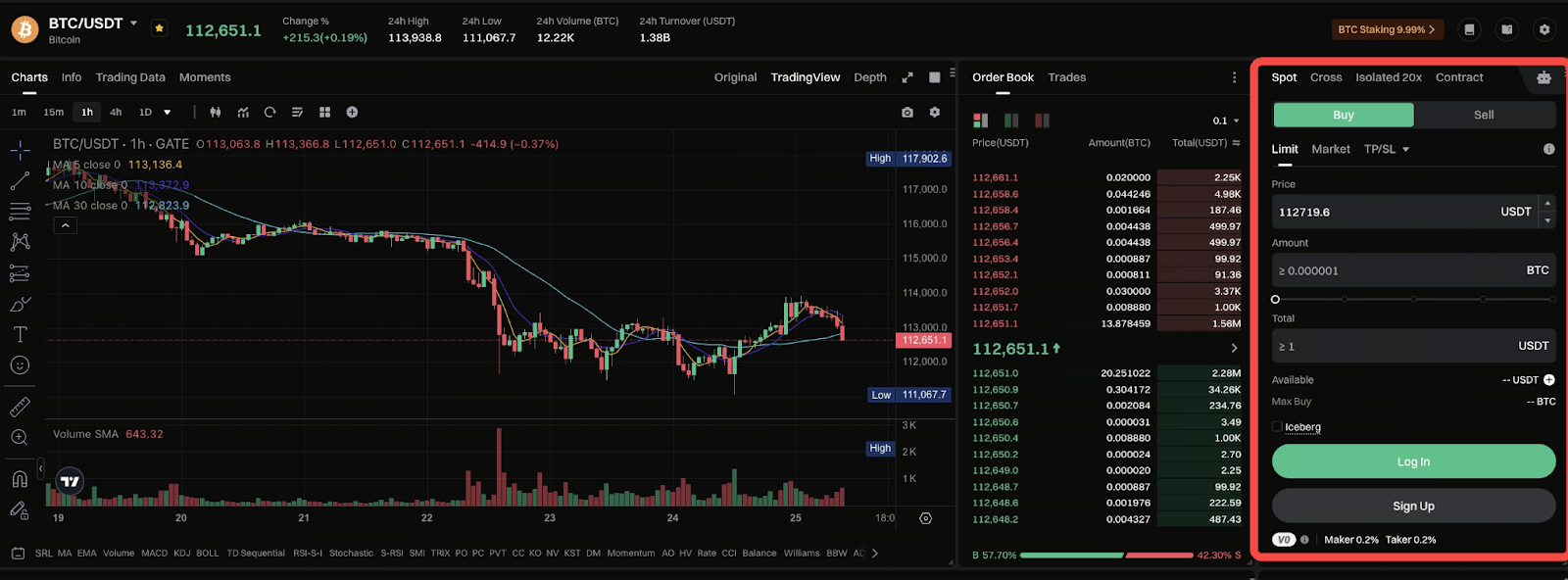Select the ruler measure tool

(x=20, y=407)
